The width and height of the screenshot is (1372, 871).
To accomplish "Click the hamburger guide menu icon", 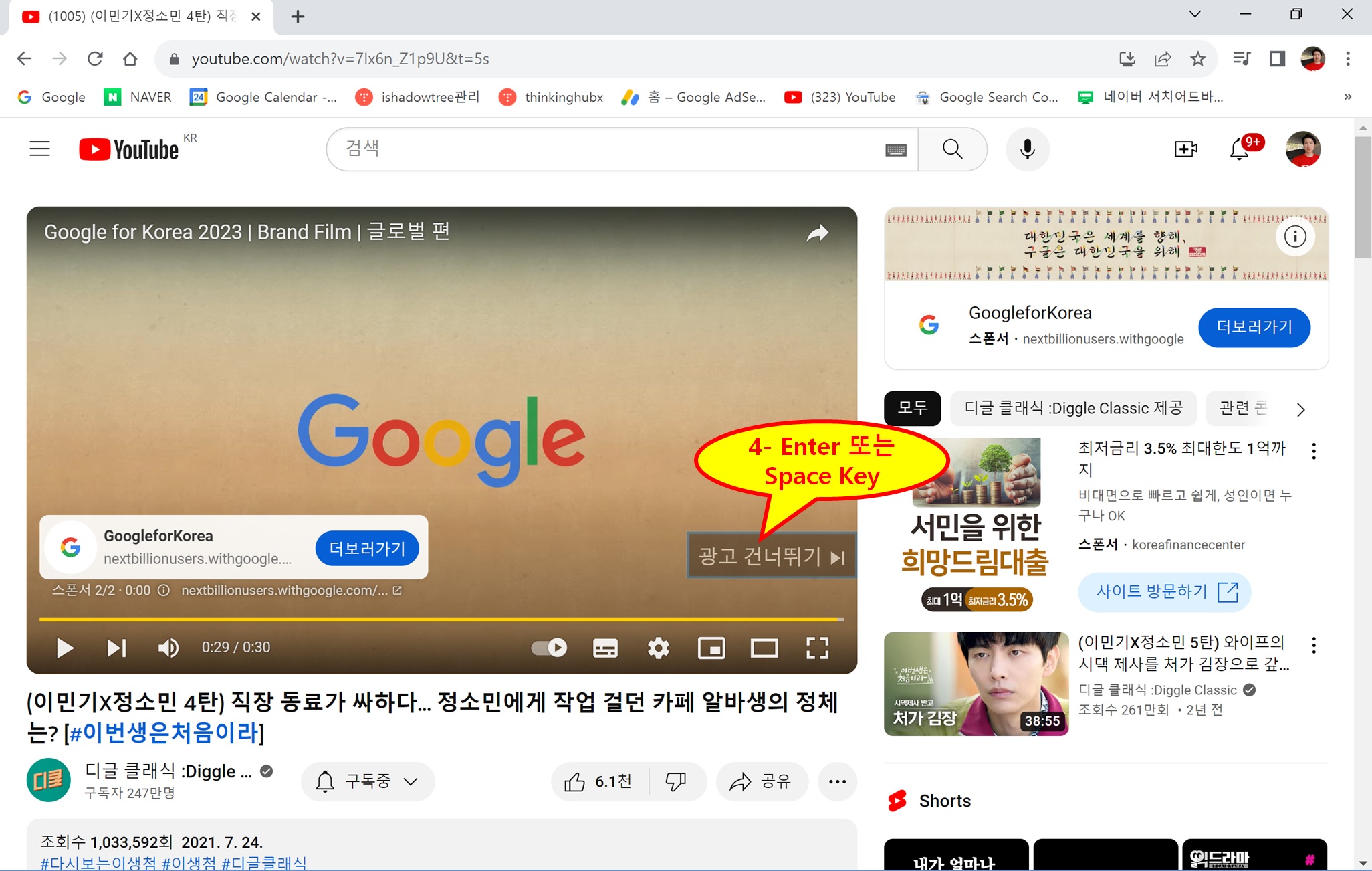I will coord(40,149).
